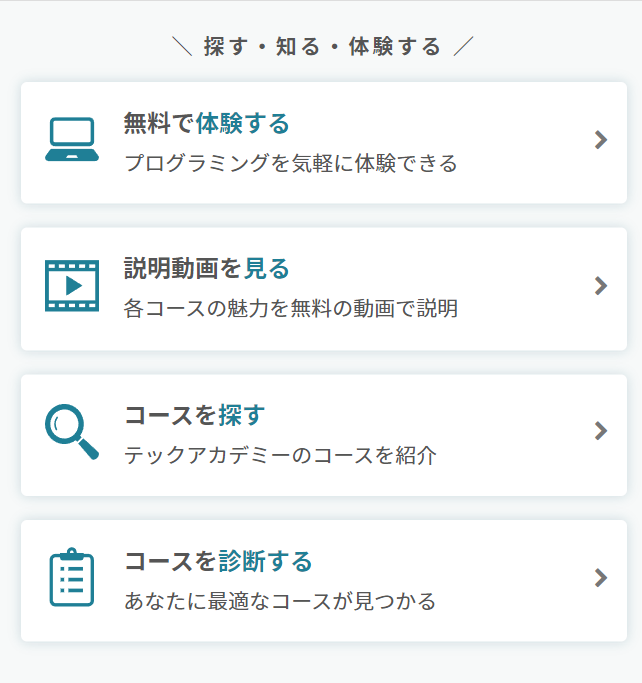Click the clipboard checklist diagnosis icon
Screen dimensions: 642x683
coord(72,578)
